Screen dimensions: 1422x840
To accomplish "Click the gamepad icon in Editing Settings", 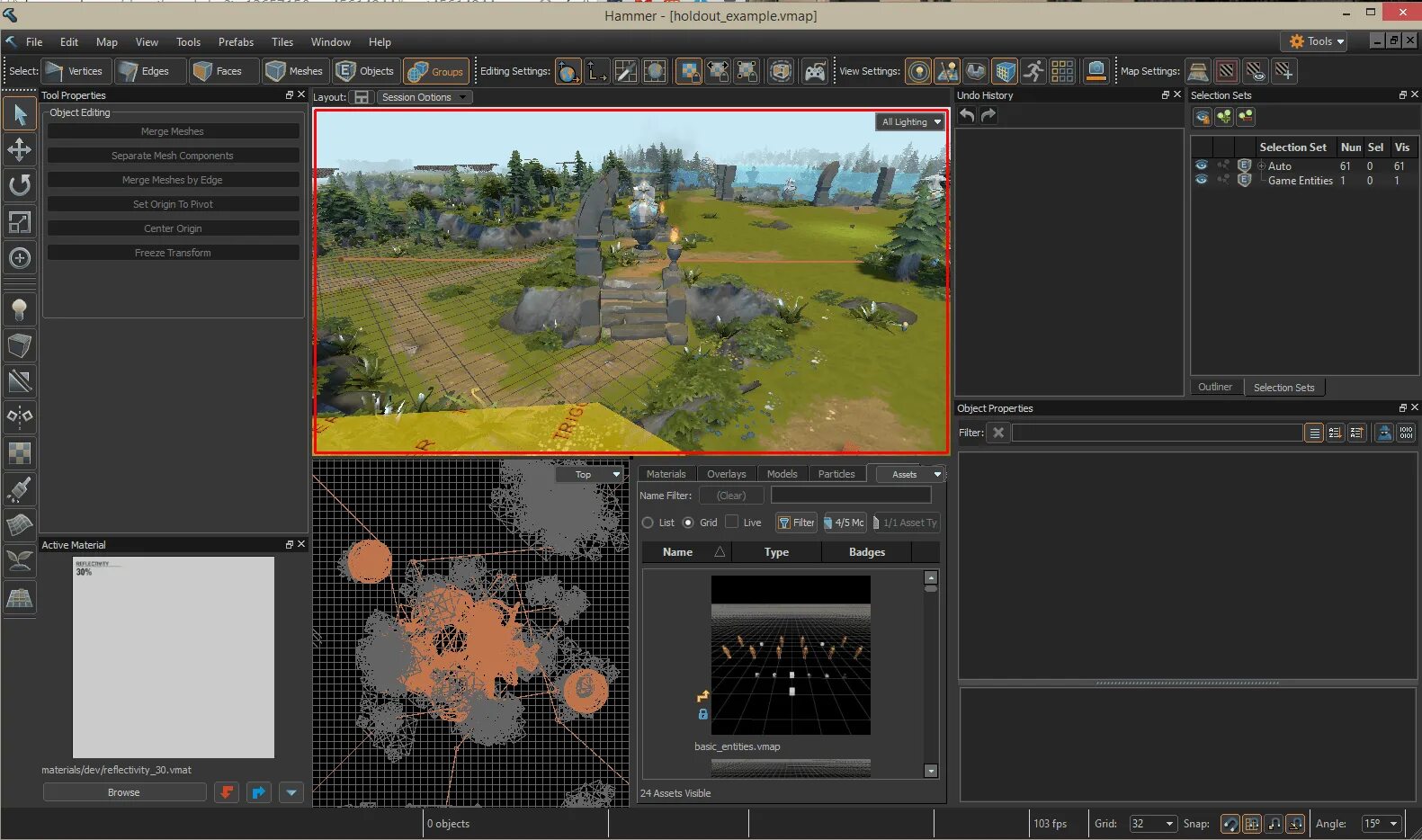I will (x=815, y=72).
